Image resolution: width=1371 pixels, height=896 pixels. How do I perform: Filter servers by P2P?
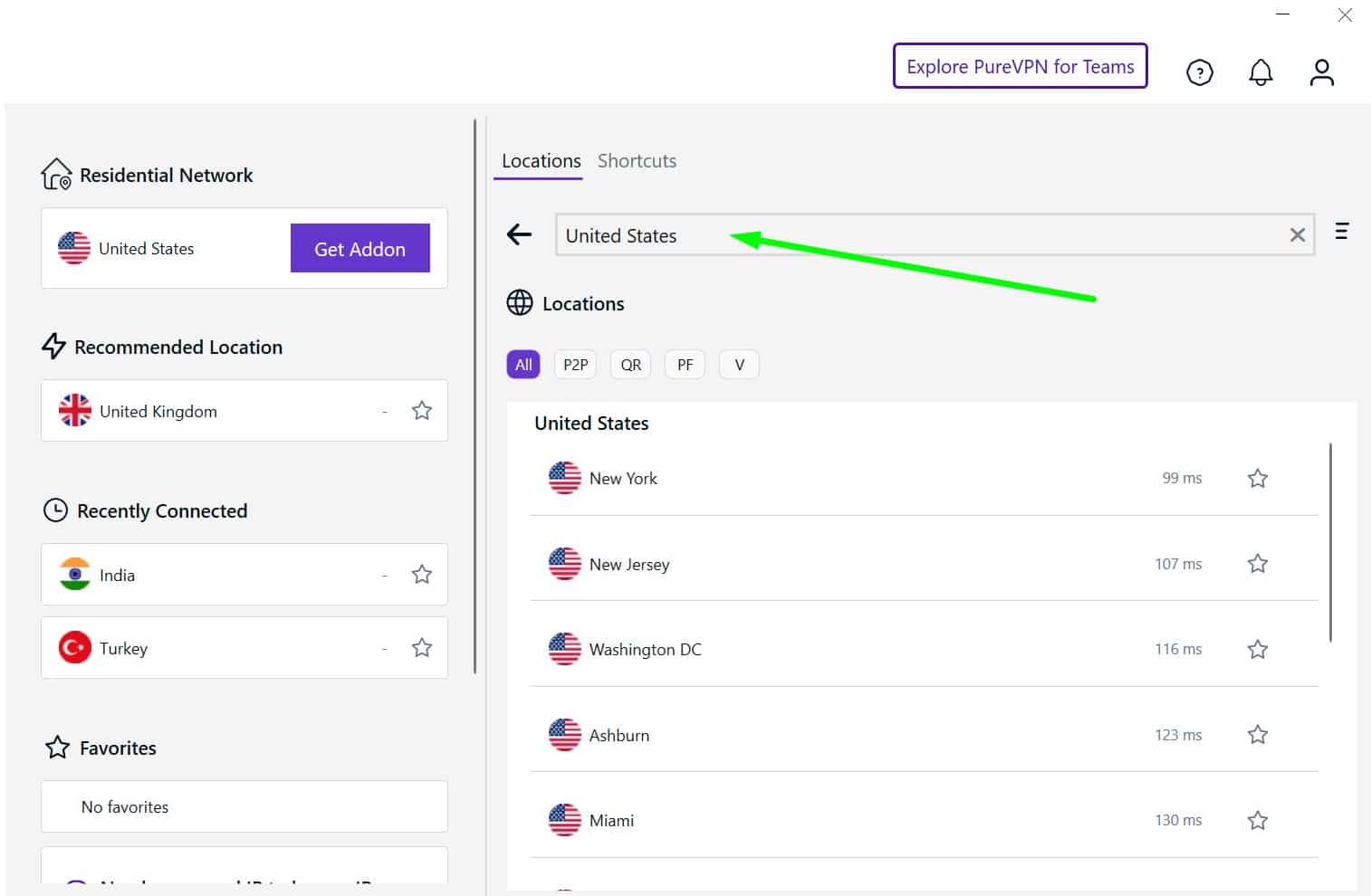[x=575, y=365]
